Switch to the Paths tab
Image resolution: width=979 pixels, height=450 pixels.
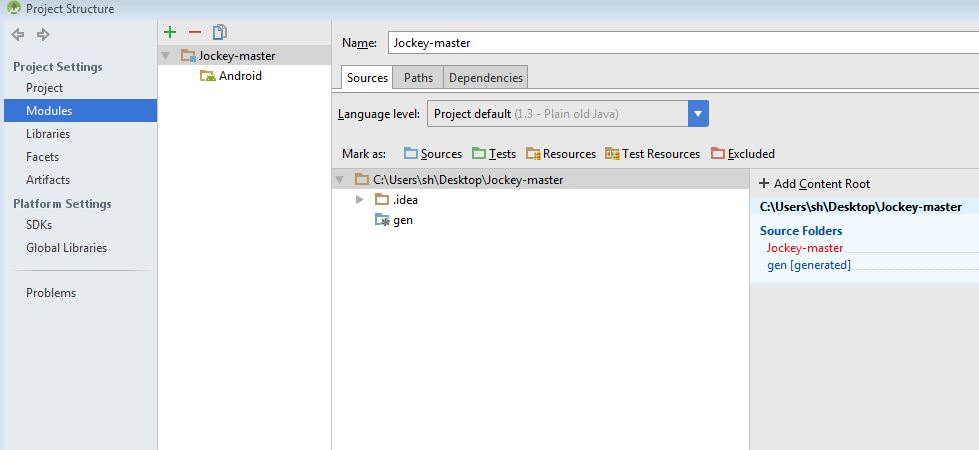(419, 78)
